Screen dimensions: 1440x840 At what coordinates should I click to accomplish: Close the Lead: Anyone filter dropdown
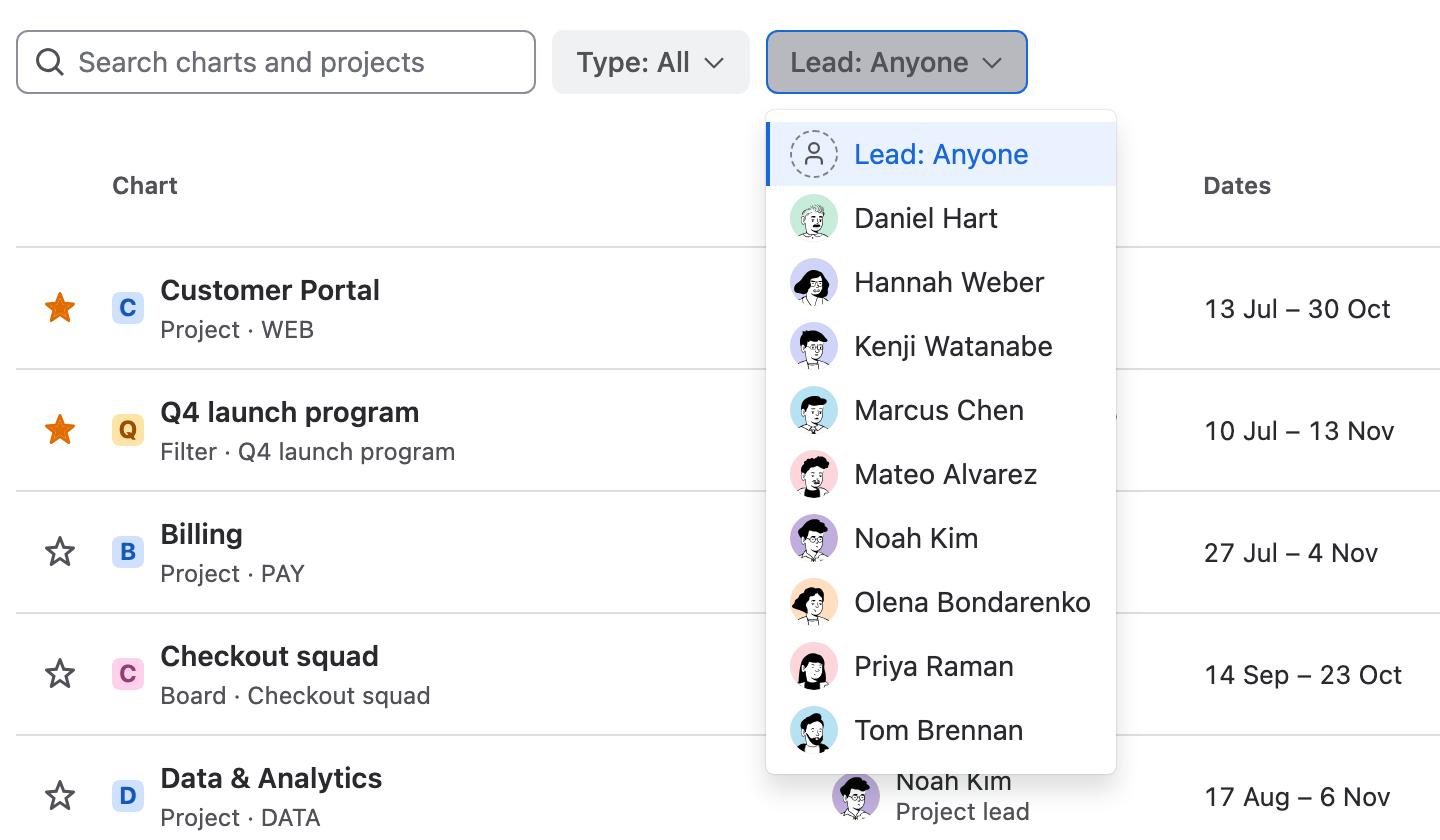tap(897, 62)
